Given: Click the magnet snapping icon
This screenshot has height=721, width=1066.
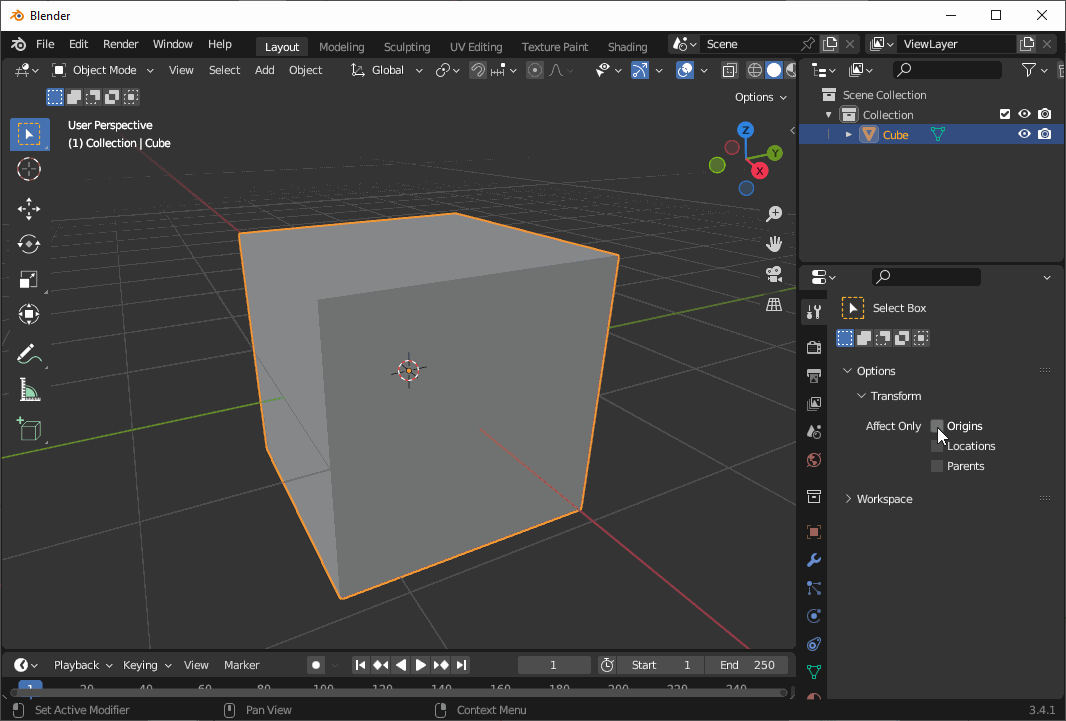Looking at the screenshot, I should point(478,70).
